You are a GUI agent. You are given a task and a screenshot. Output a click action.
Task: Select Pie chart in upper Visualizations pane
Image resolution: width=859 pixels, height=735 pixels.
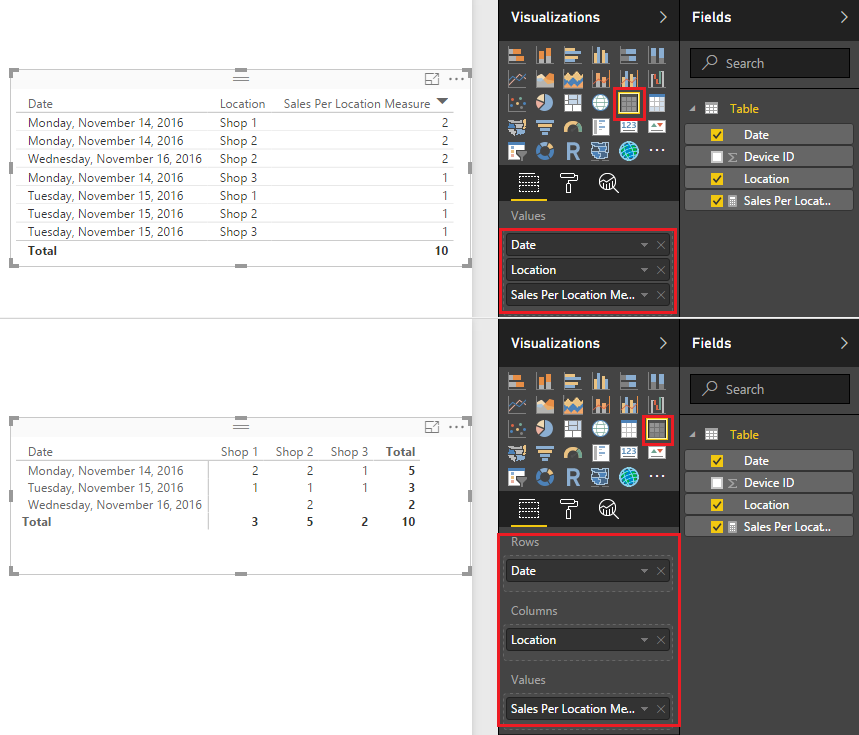point(545,103)
